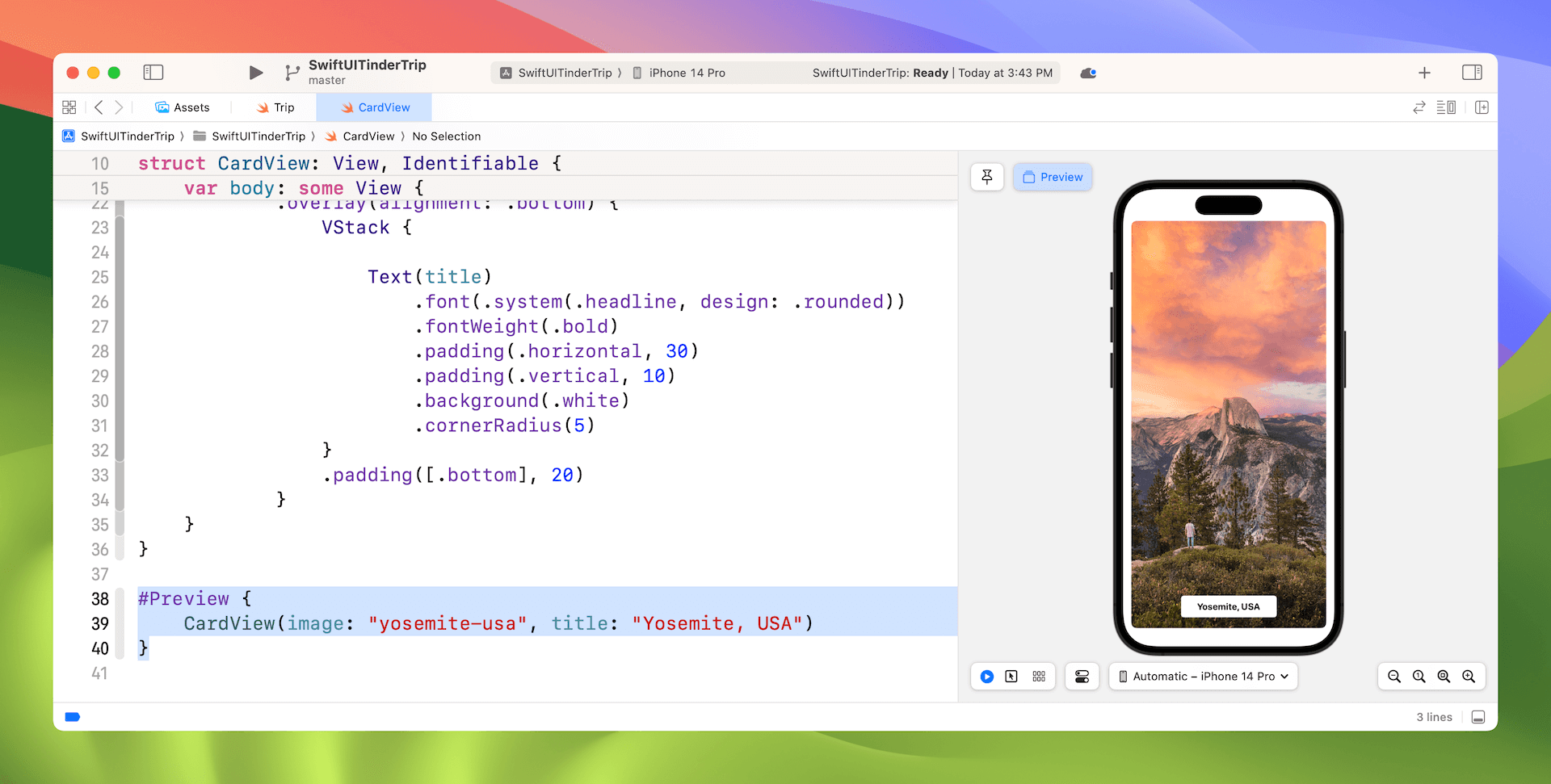Choose iPhone 14 Pro run destination
The width and height of the screenshot is (1551, 784).
(679, 73)
